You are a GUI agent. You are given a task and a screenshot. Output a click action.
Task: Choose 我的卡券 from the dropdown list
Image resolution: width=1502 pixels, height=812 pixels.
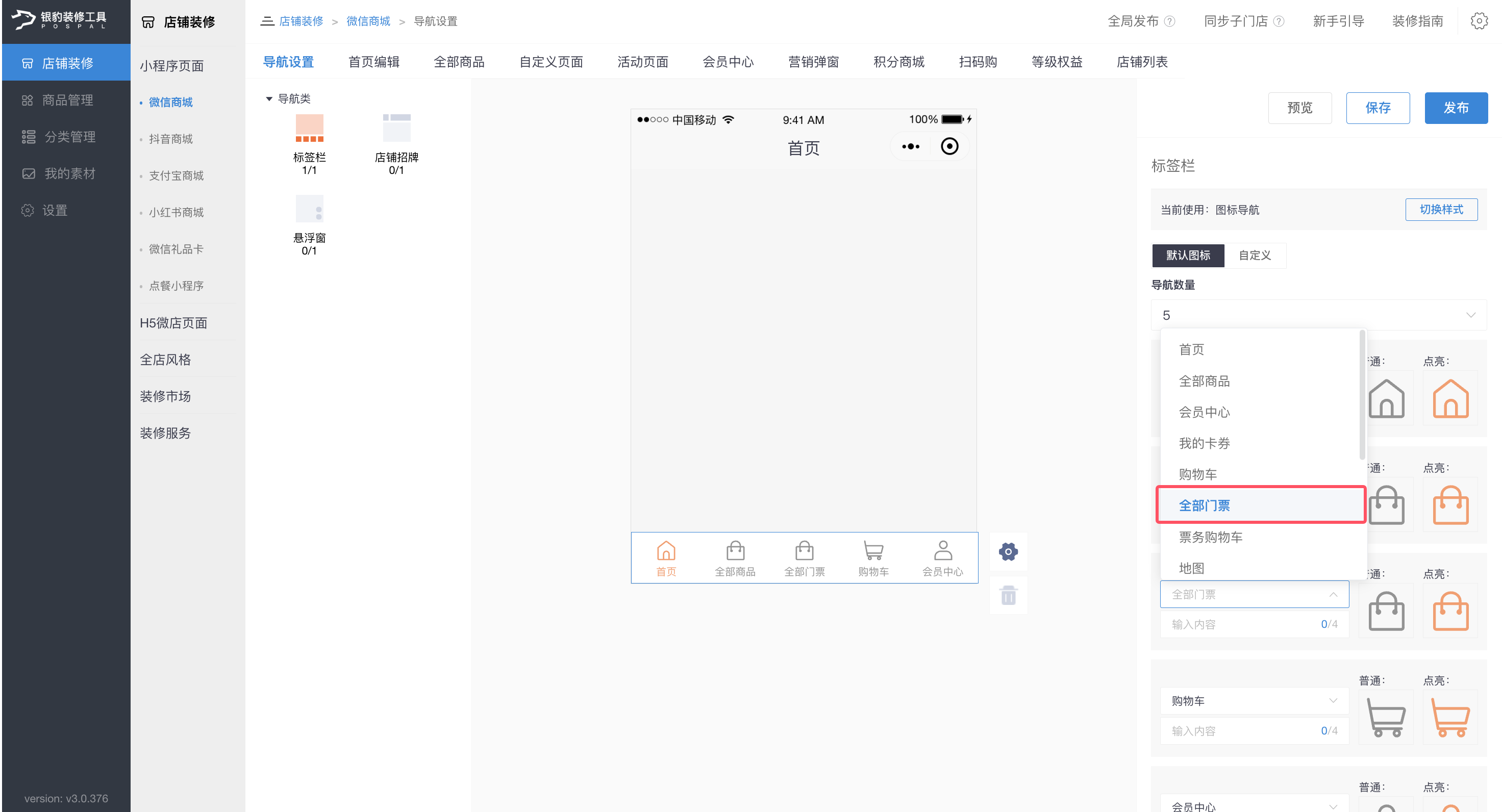point(1260,444)
